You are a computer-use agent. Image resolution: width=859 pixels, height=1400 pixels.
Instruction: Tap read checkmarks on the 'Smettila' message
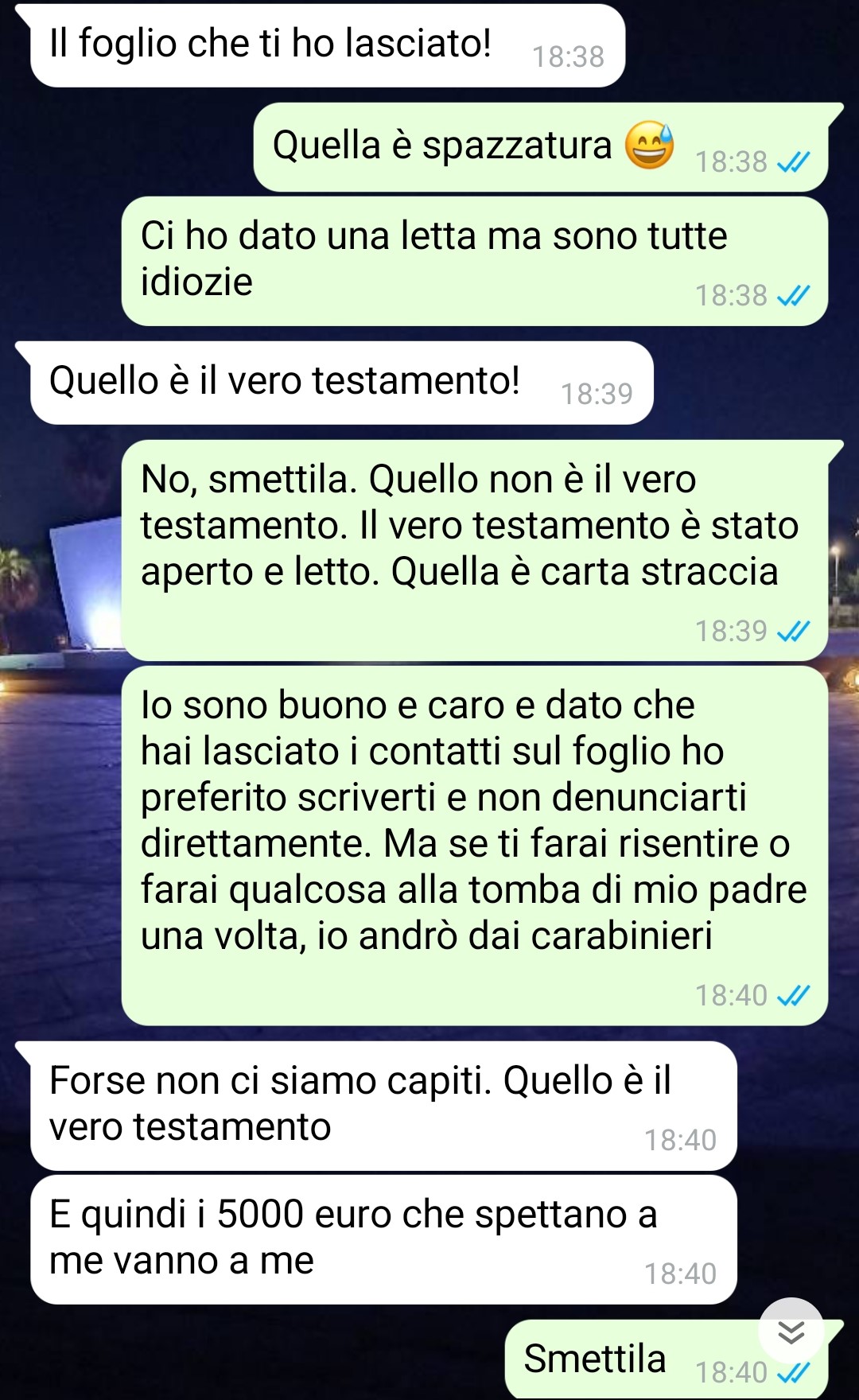tap(793, 1372)
